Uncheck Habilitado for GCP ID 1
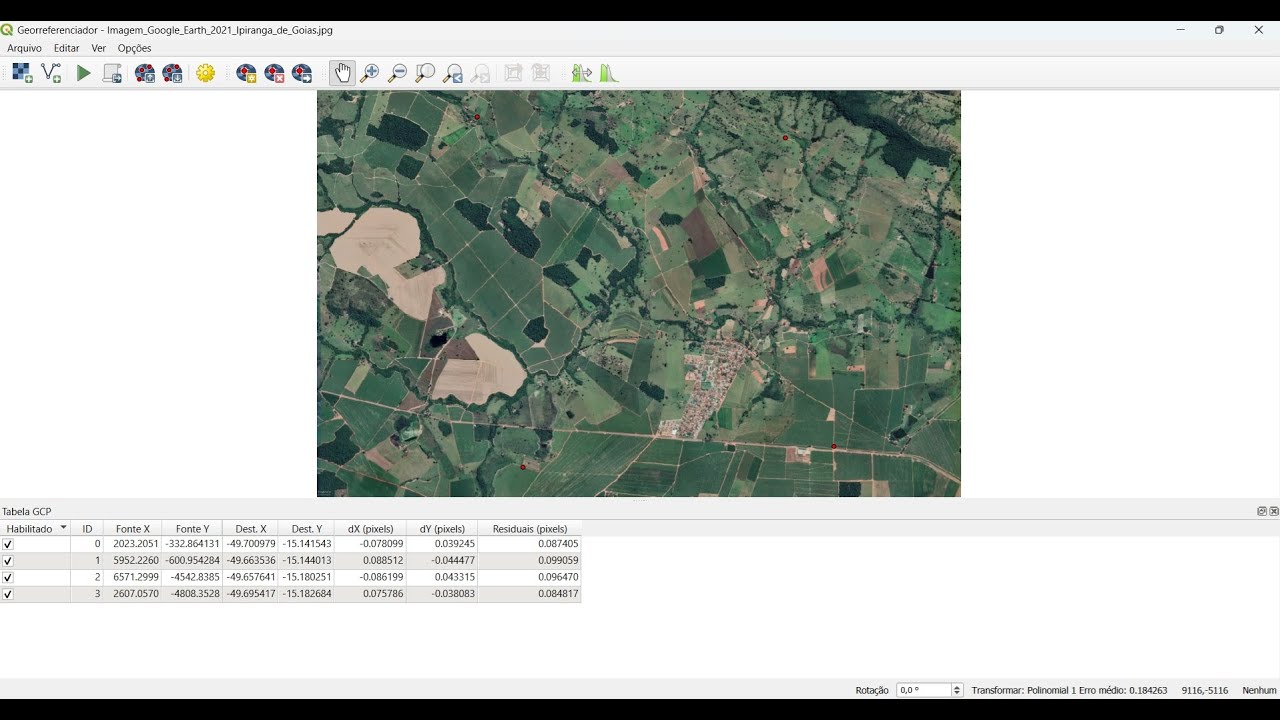Image resolution: width=1280 pixels, height=720 pixels. [x=8, y=561]
